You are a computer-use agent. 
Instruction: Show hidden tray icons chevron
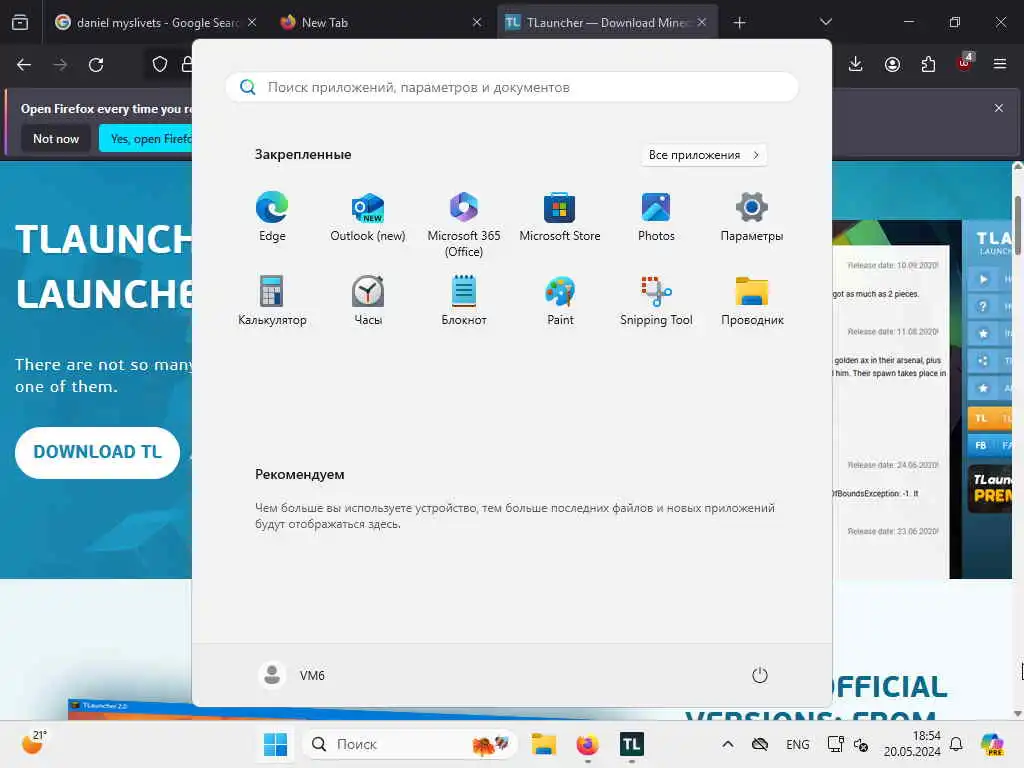tap(728, 744)
